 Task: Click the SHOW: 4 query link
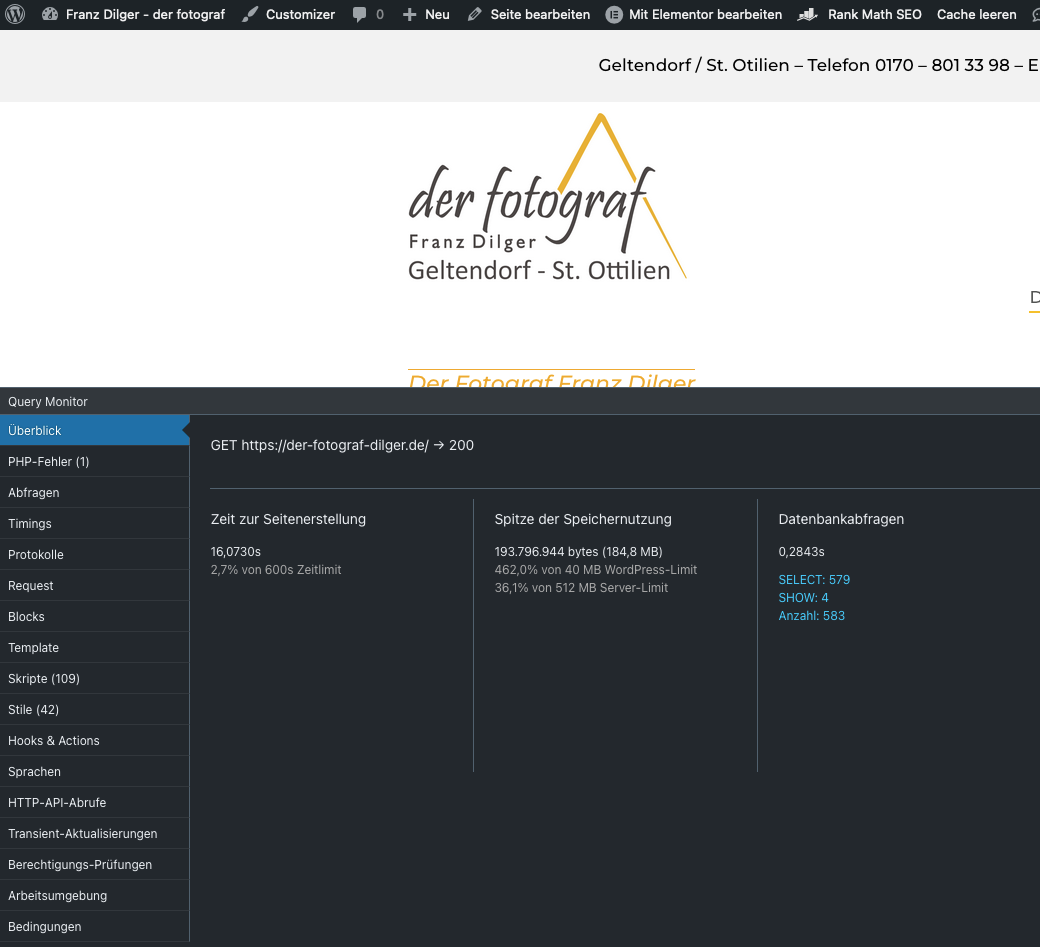point(803,598)
